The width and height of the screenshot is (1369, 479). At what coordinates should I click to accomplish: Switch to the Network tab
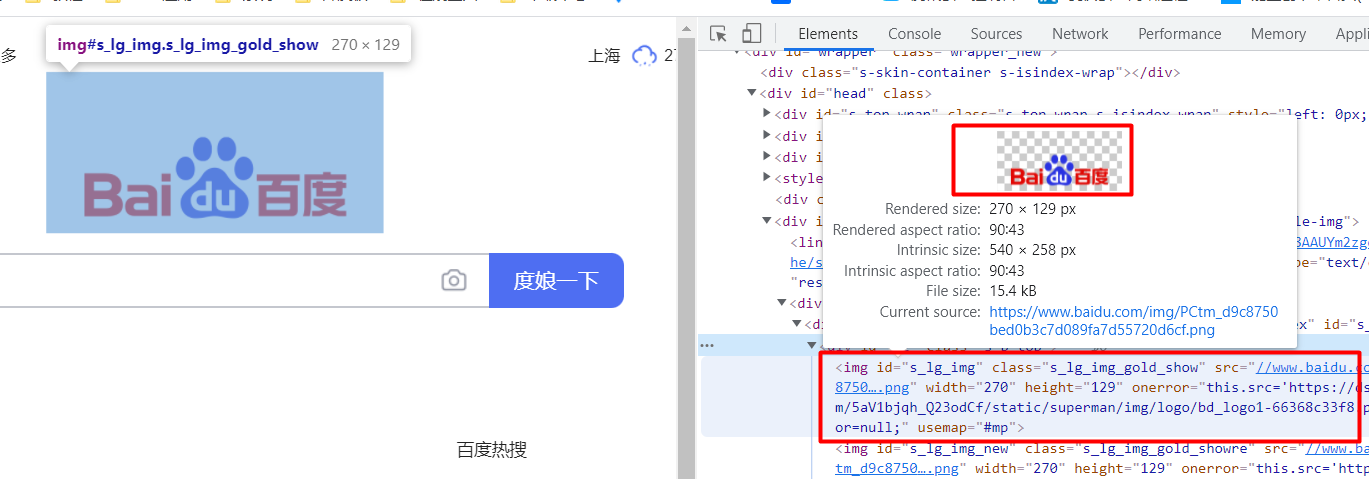pos(1080,33)
